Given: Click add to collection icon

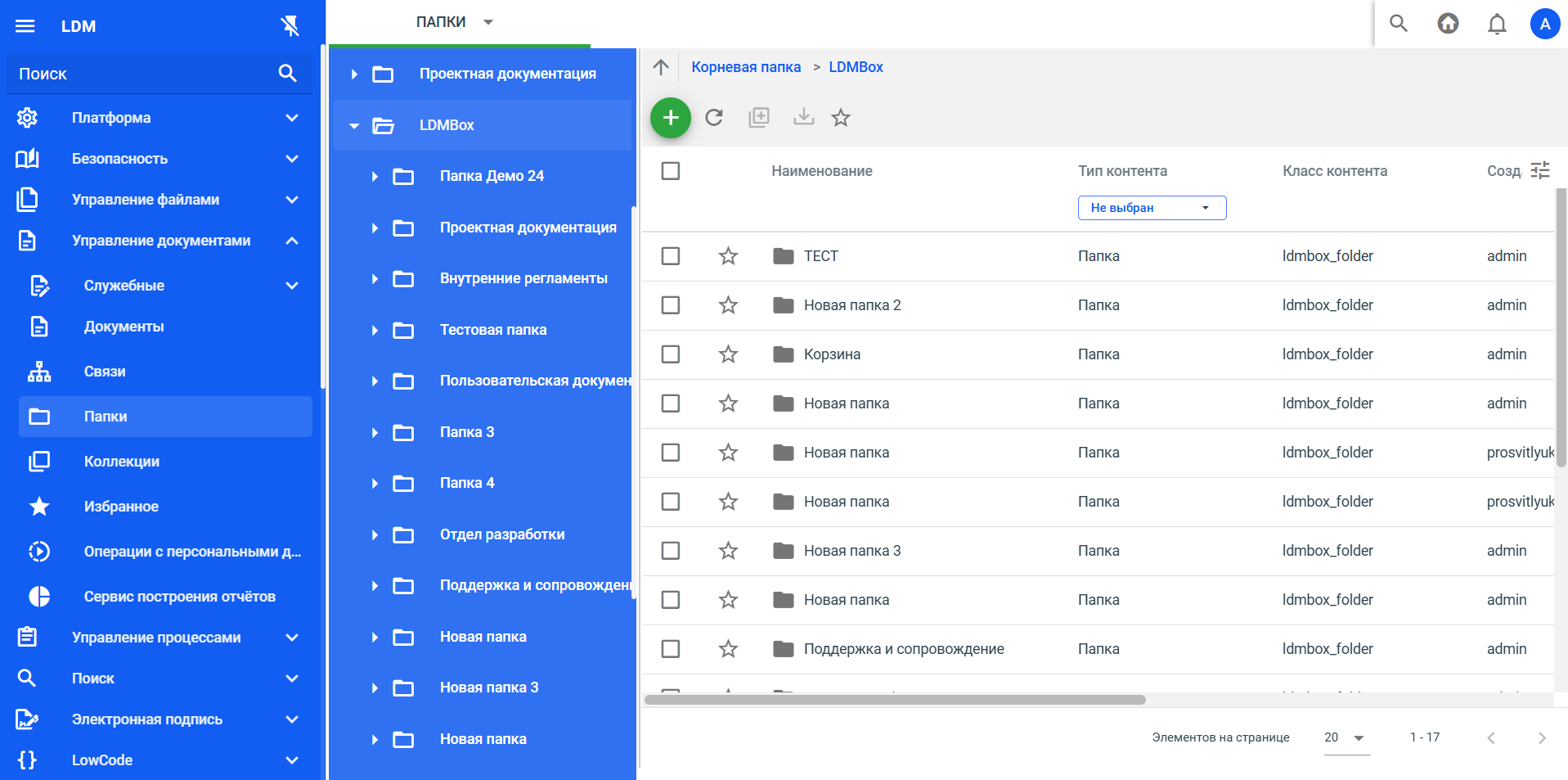Looking at the screenshot, I should (759, 118).
